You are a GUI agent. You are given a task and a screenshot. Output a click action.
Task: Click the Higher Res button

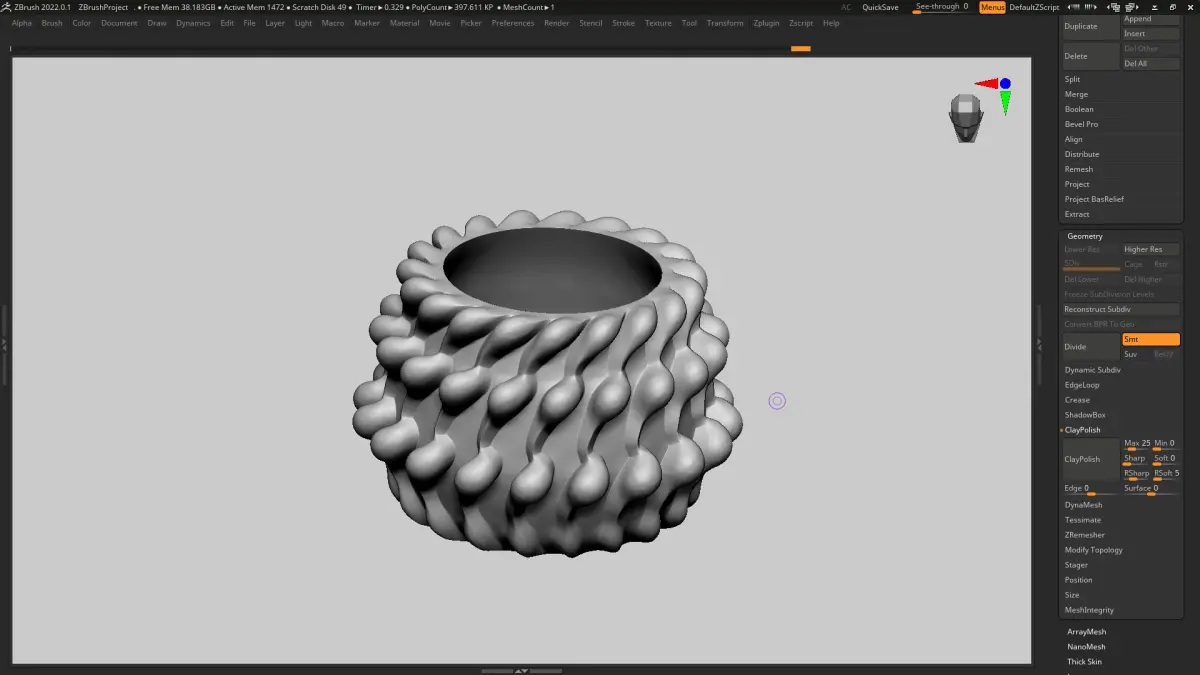pyautogui.click(x=1151, y=249)
